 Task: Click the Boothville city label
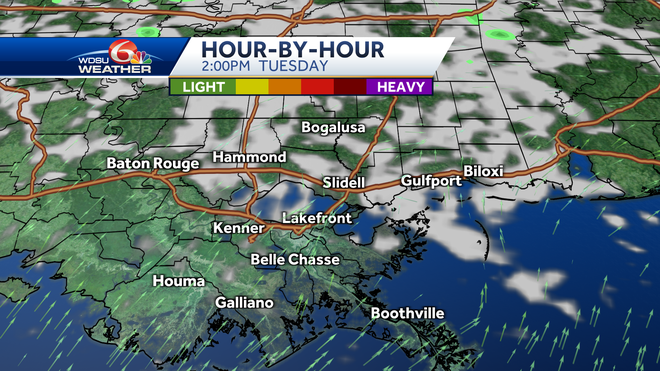pyautogui.click(x=407, y=313)
